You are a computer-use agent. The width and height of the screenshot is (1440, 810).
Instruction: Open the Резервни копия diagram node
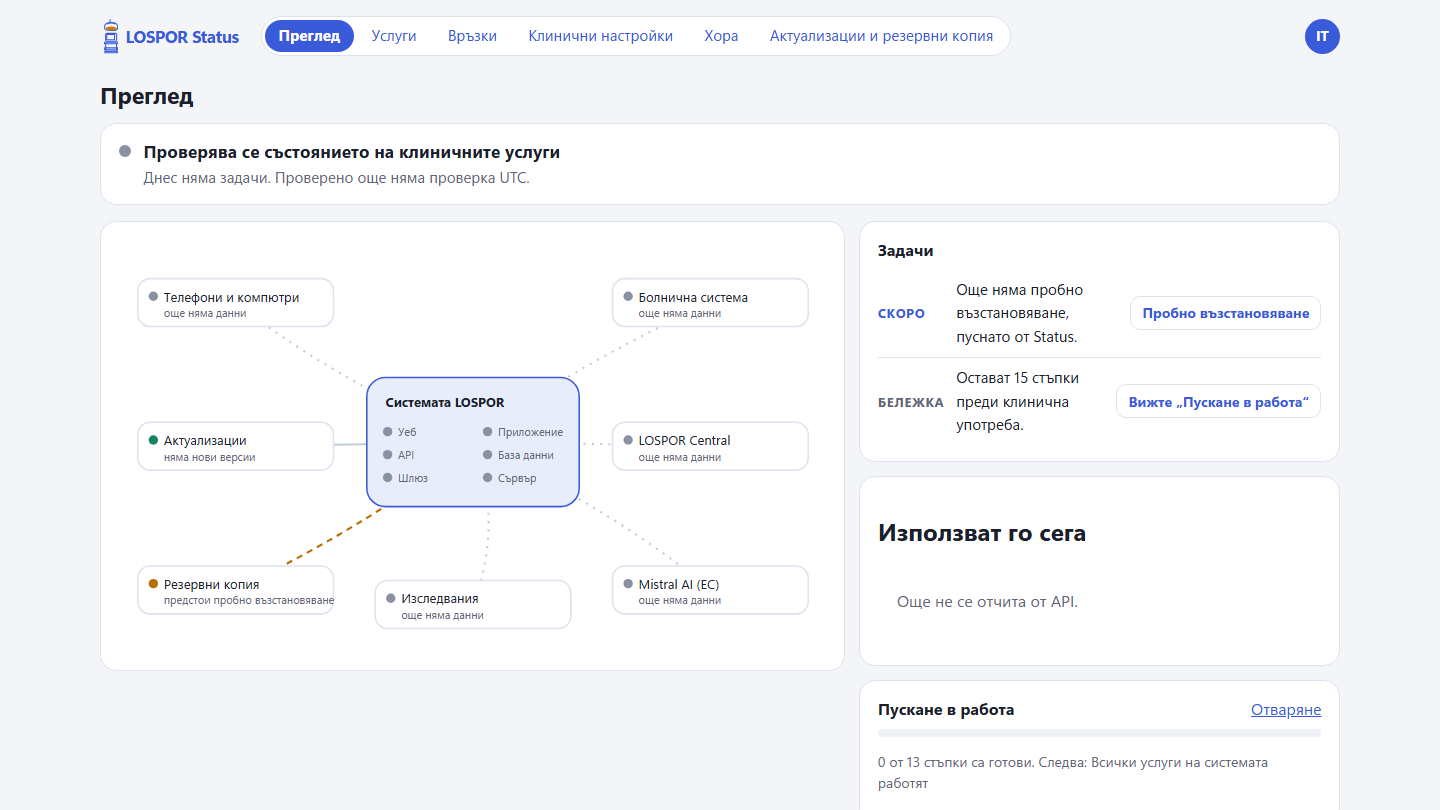pyautogui.click(x=235, y=590)
